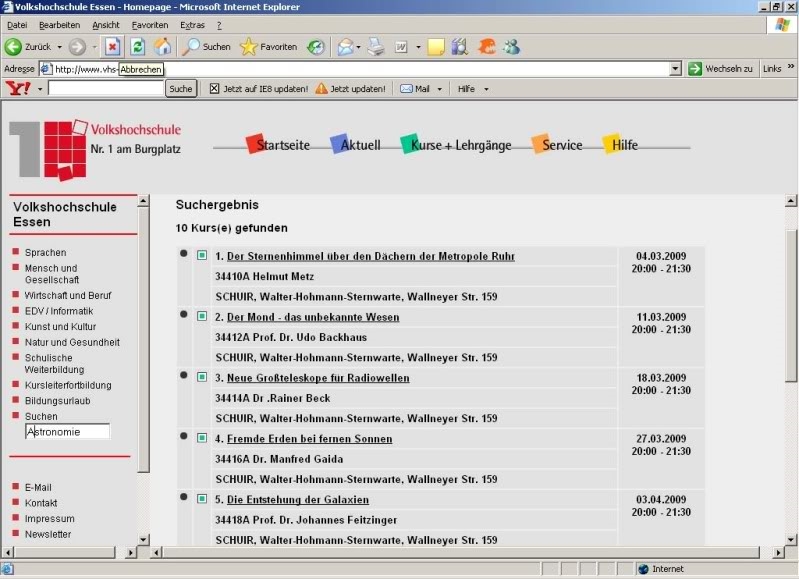Click the printer icon in the toolbar

pos(376,47)
